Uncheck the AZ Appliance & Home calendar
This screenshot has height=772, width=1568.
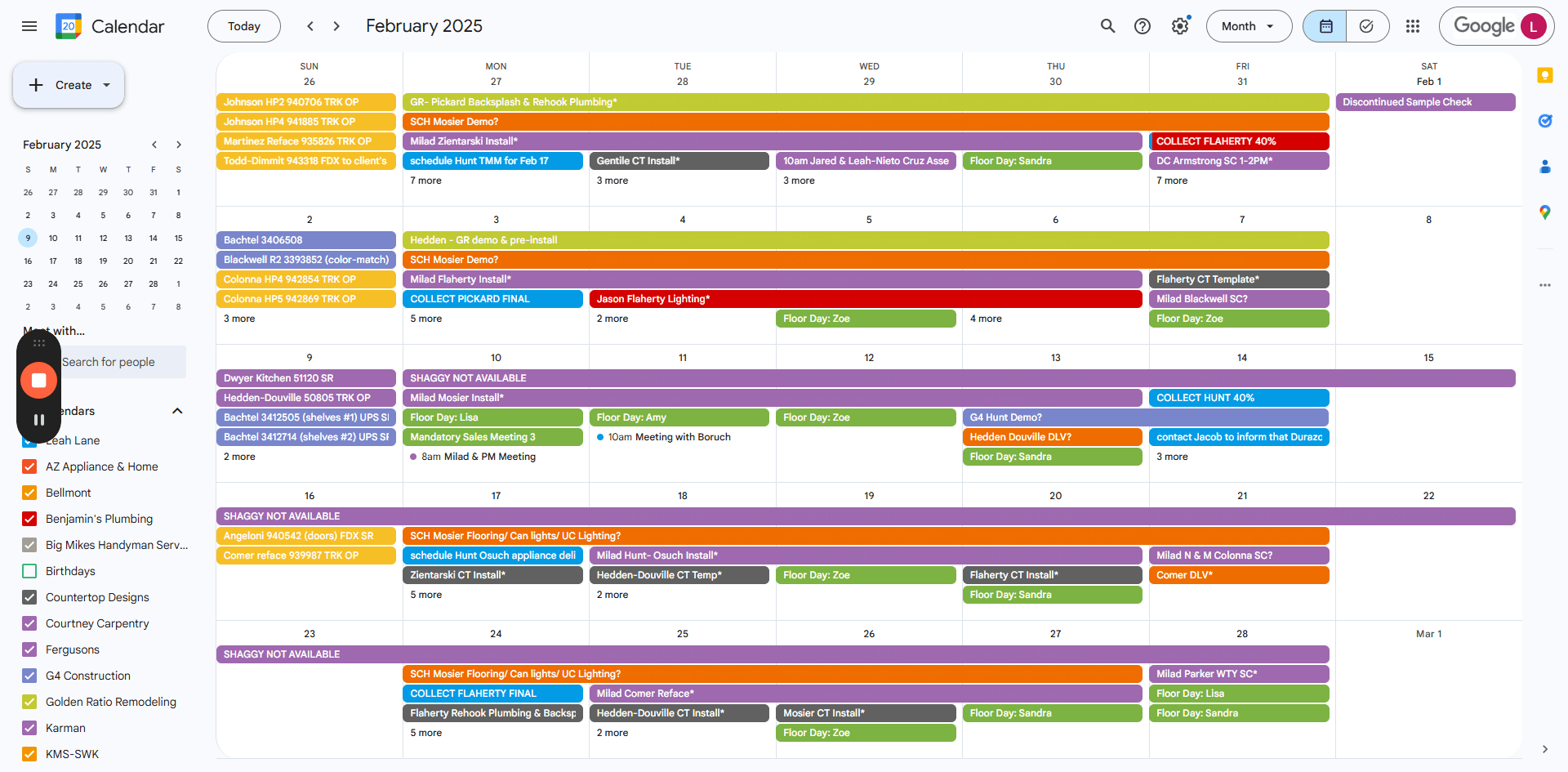point(29,466)
